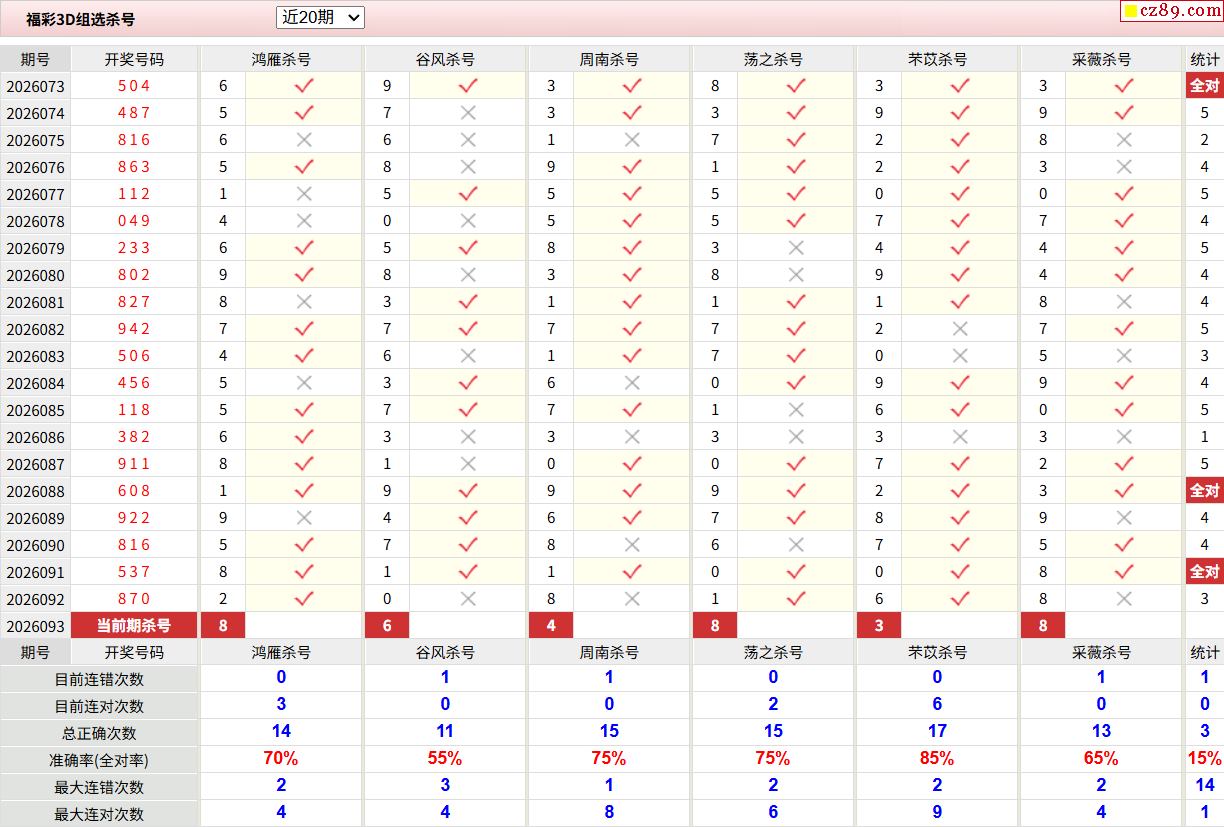Image resolution: width=1224 pixels, height=827 pixels.
Task: Click the 85% accuracy value for 芣苡杀号
Action: 937,759
